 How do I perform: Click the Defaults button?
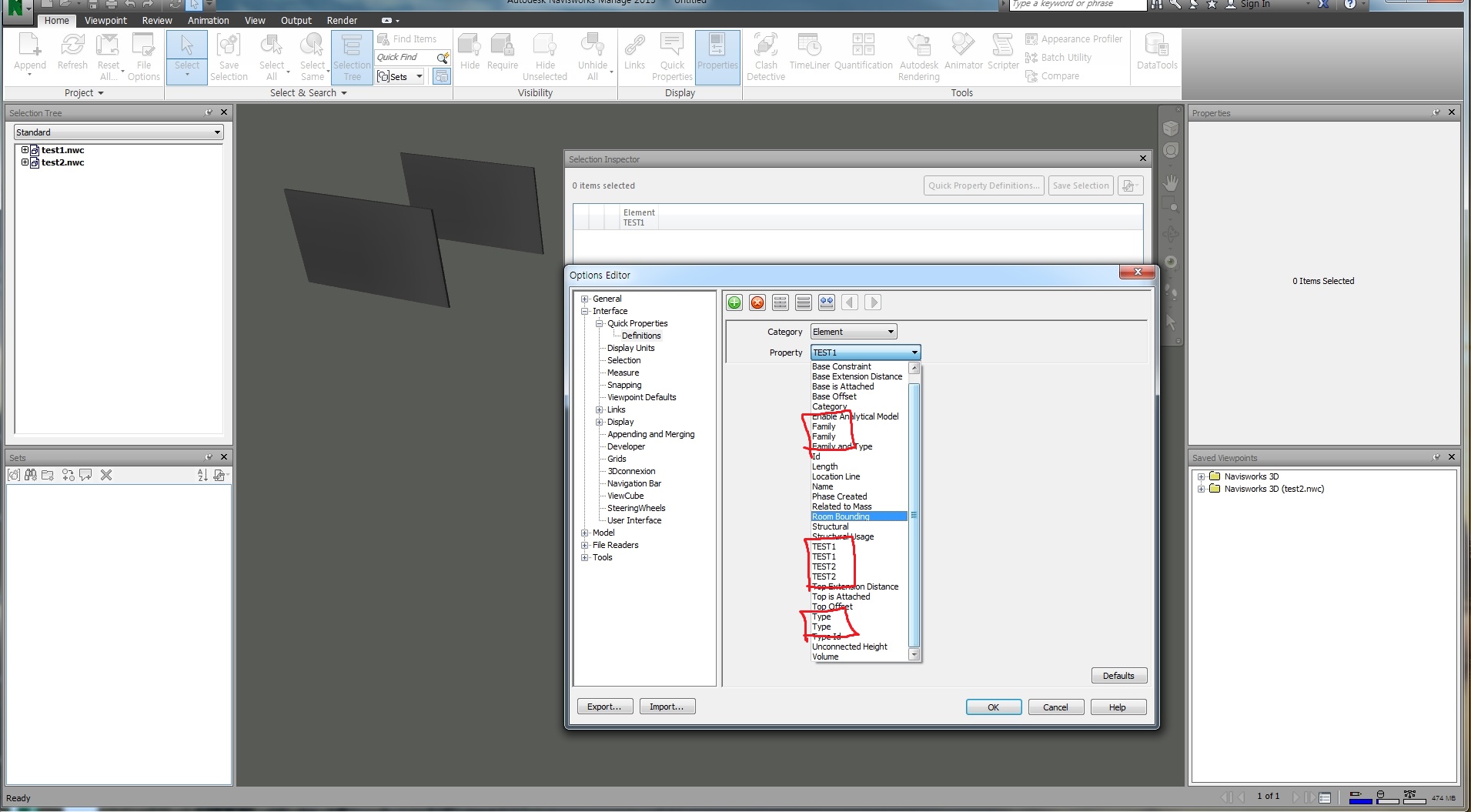click(x=1118, y=676)
